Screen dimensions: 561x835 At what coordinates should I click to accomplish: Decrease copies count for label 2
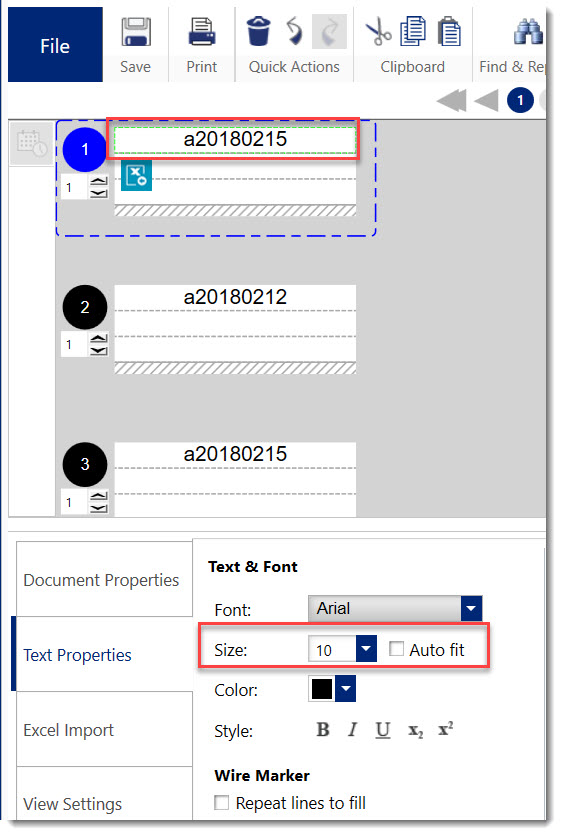[99, 350]
